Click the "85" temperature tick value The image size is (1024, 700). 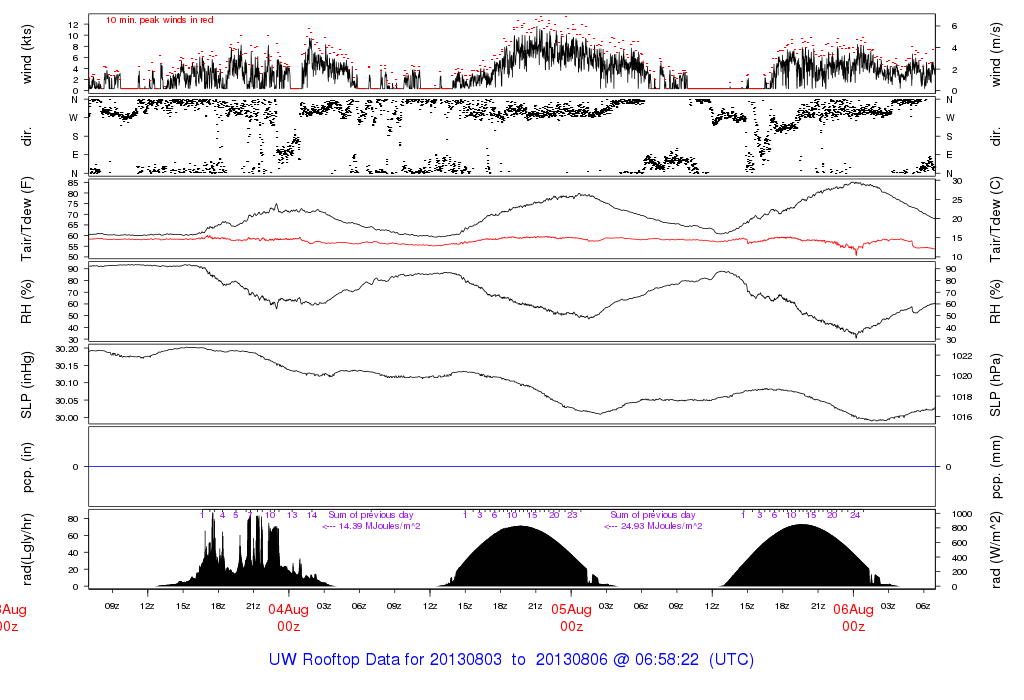(x=73, y=183)
